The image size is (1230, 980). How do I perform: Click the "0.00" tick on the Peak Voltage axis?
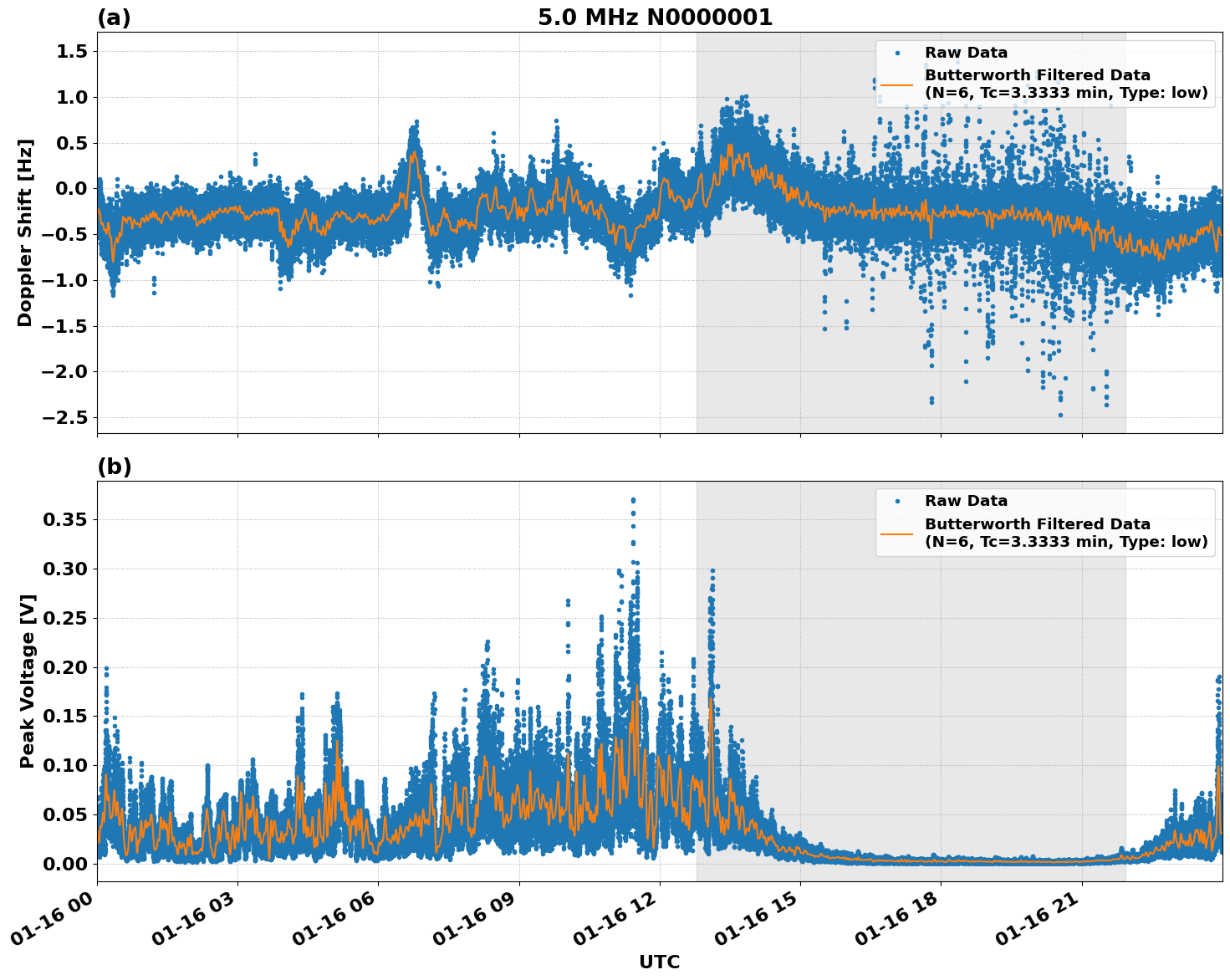[65, 864]
